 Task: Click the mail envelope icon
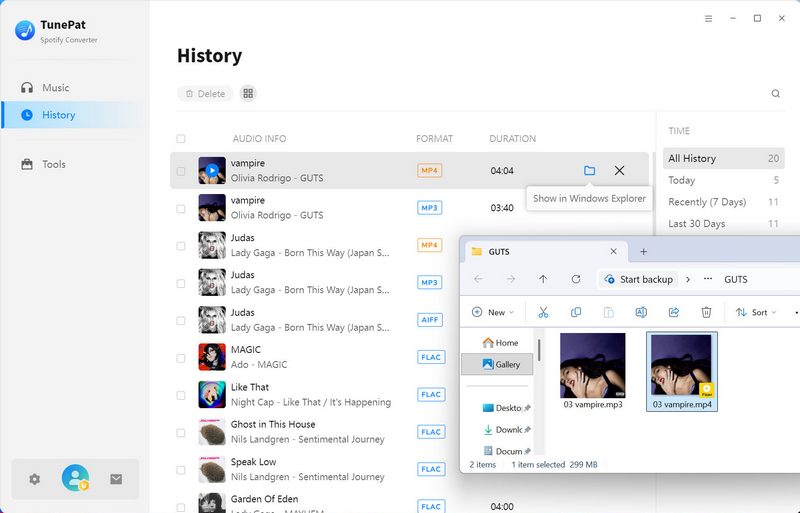point(116,479)
